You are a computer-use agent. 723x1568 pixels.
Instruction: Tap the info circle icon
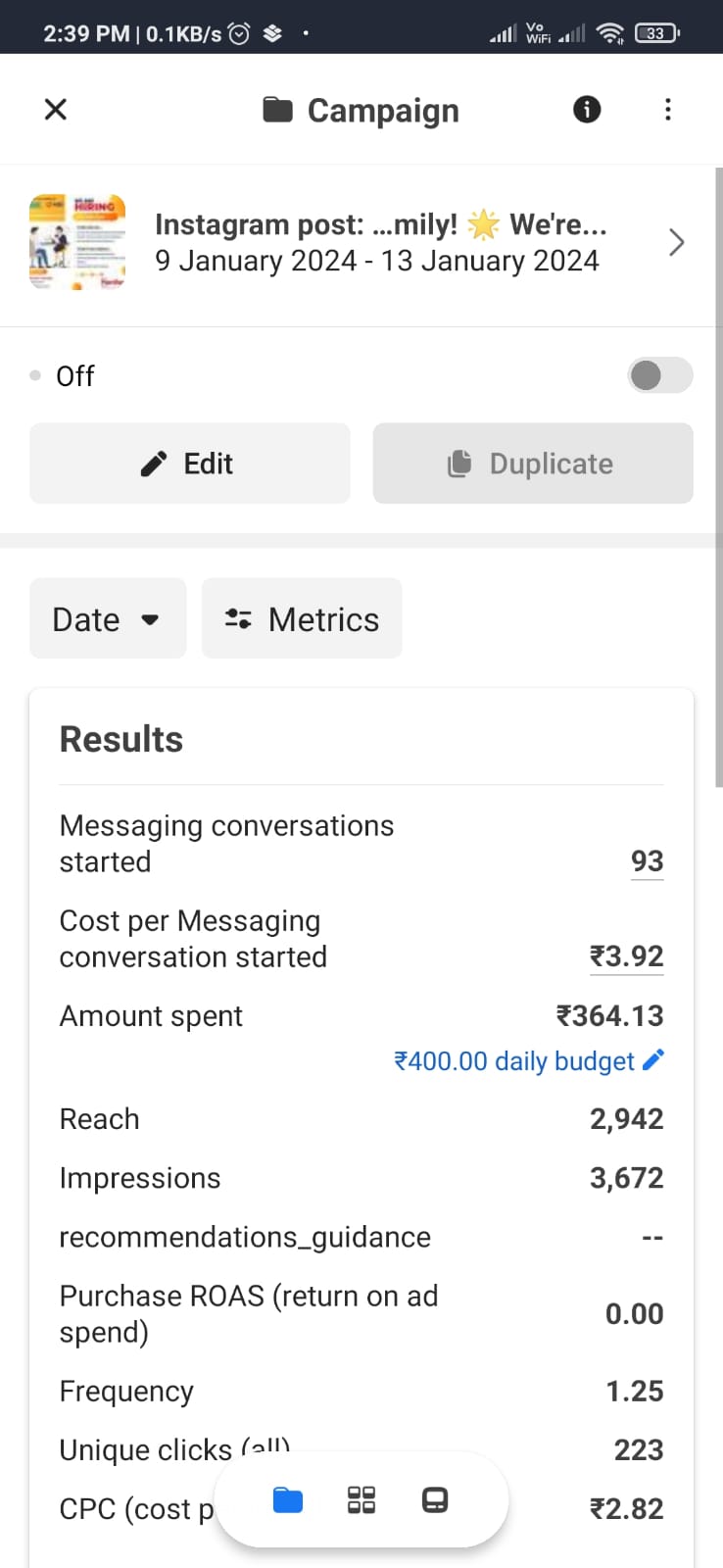[587, 109]
